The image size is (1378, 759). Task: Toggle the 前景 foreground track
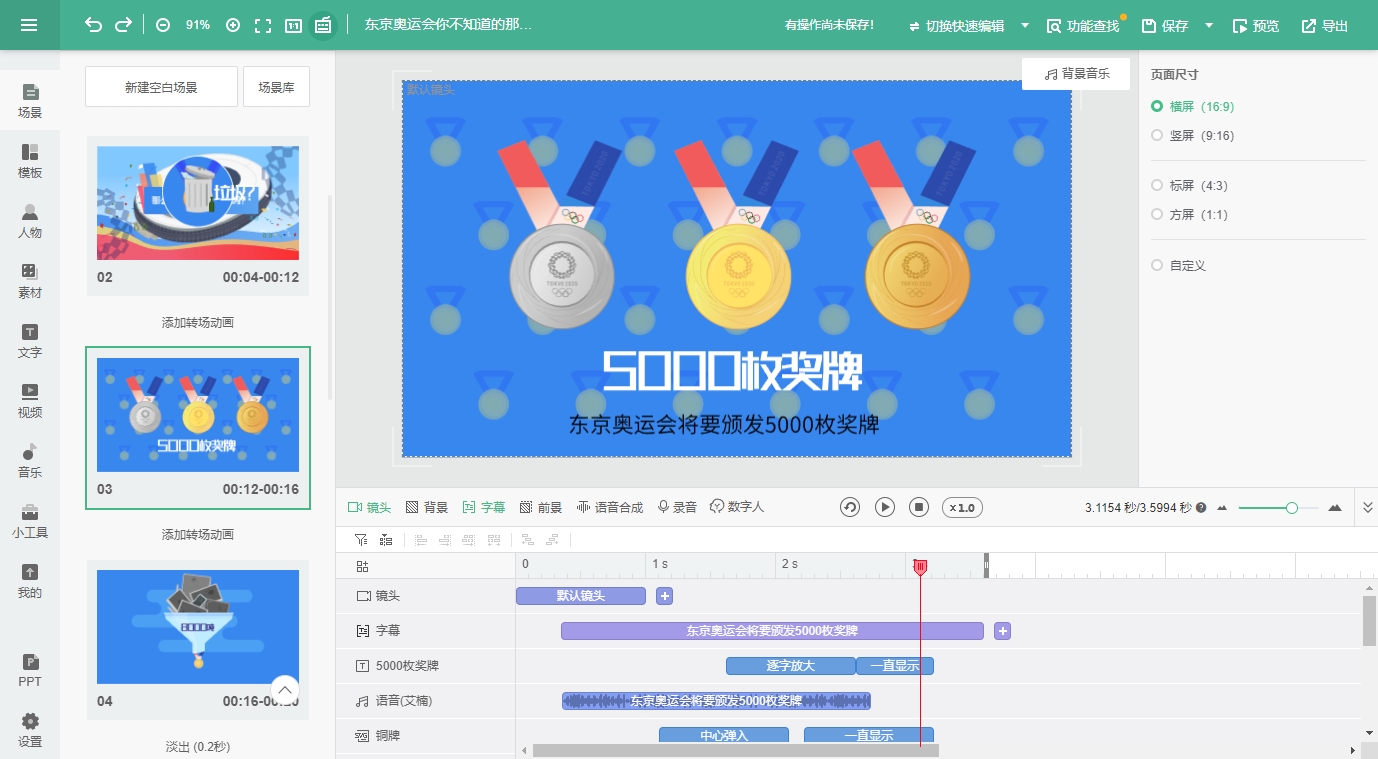(x=541, y=507)
